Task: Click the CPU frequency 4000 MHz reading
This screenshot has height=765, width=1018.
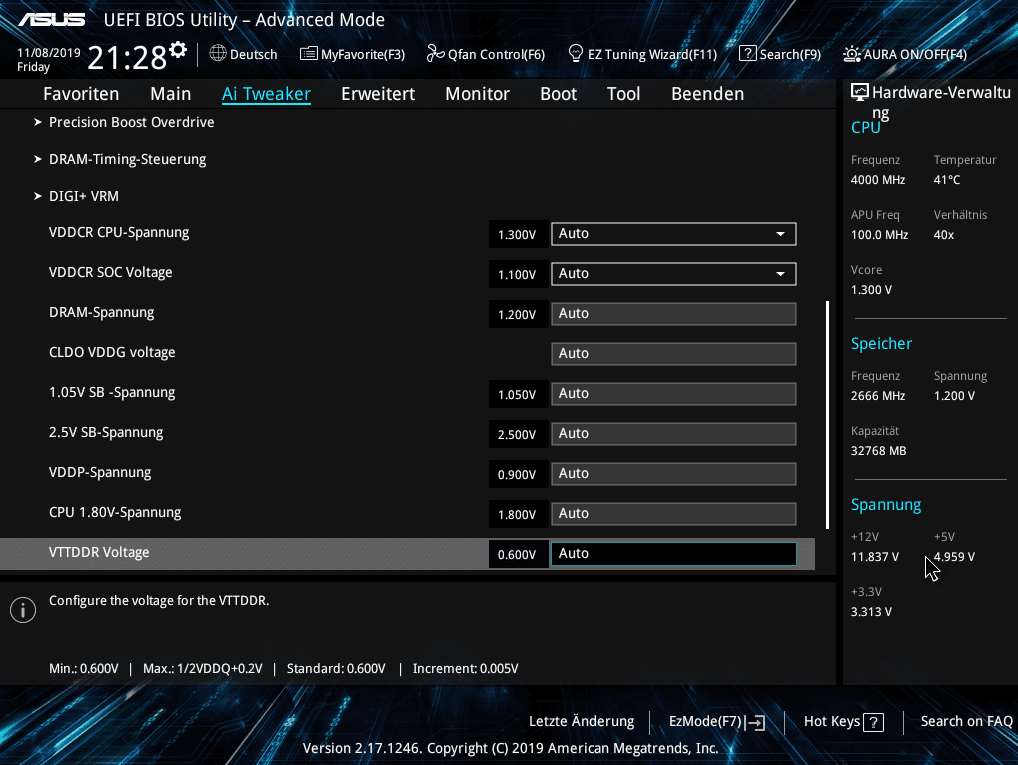Action: (x=878, y=180)
